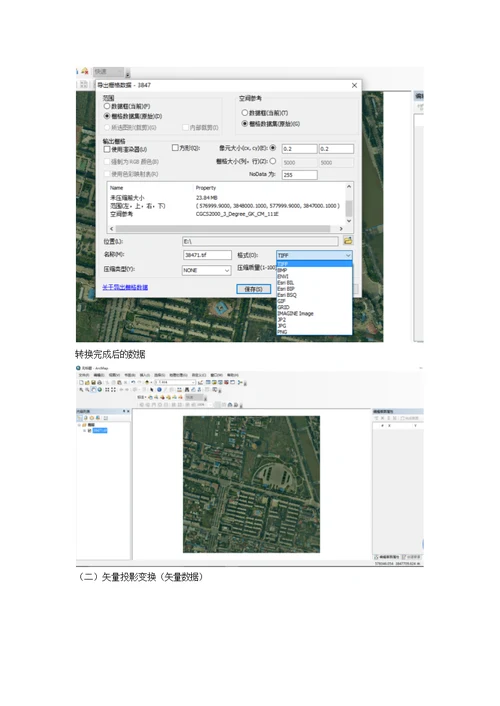Open the Catalog window icon
Image resolution: width=500 pixels, height=706 pixels.
pos(214,382)
